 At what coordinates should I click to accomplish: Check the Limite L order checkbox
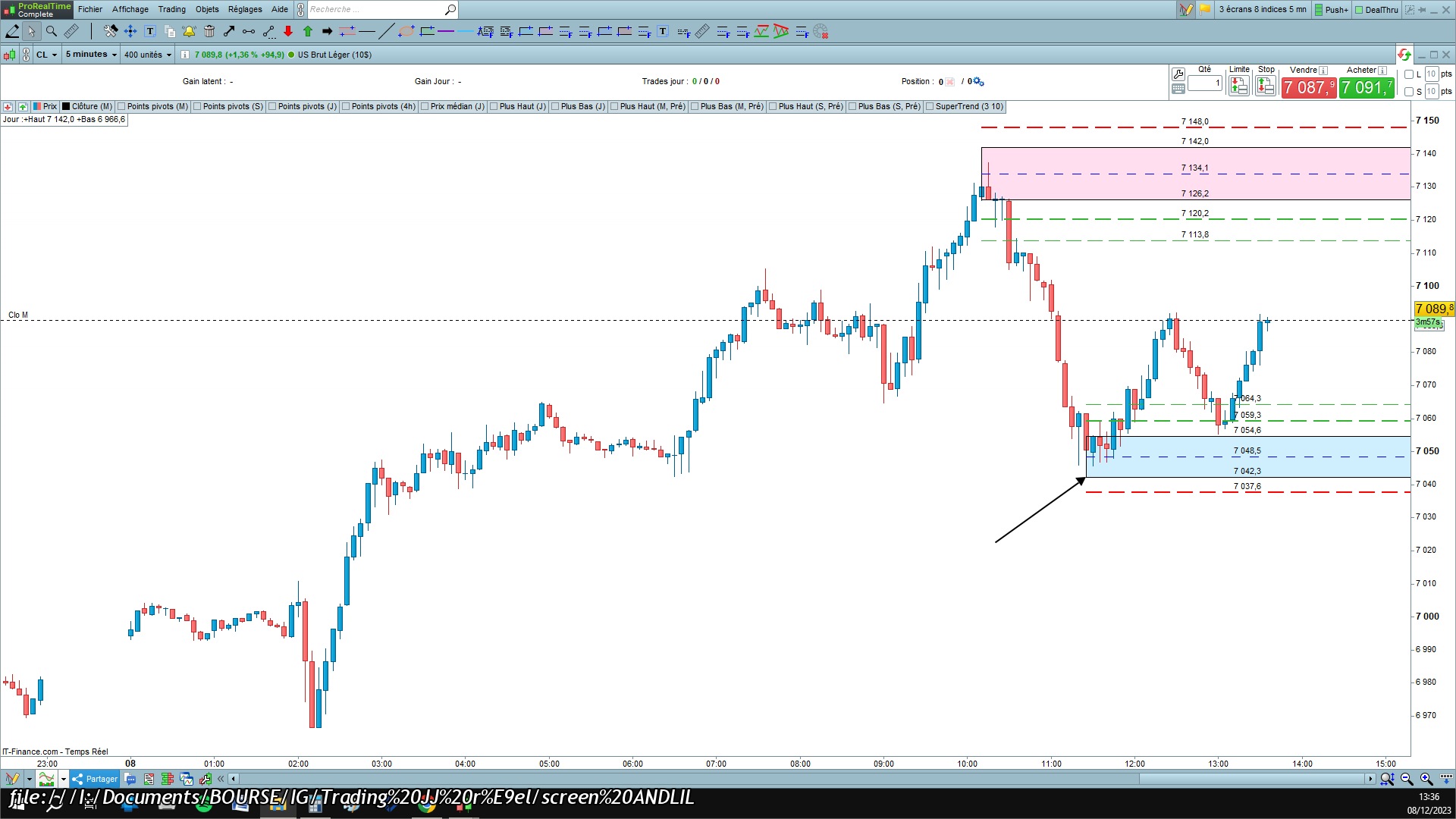coord(1409,74)
